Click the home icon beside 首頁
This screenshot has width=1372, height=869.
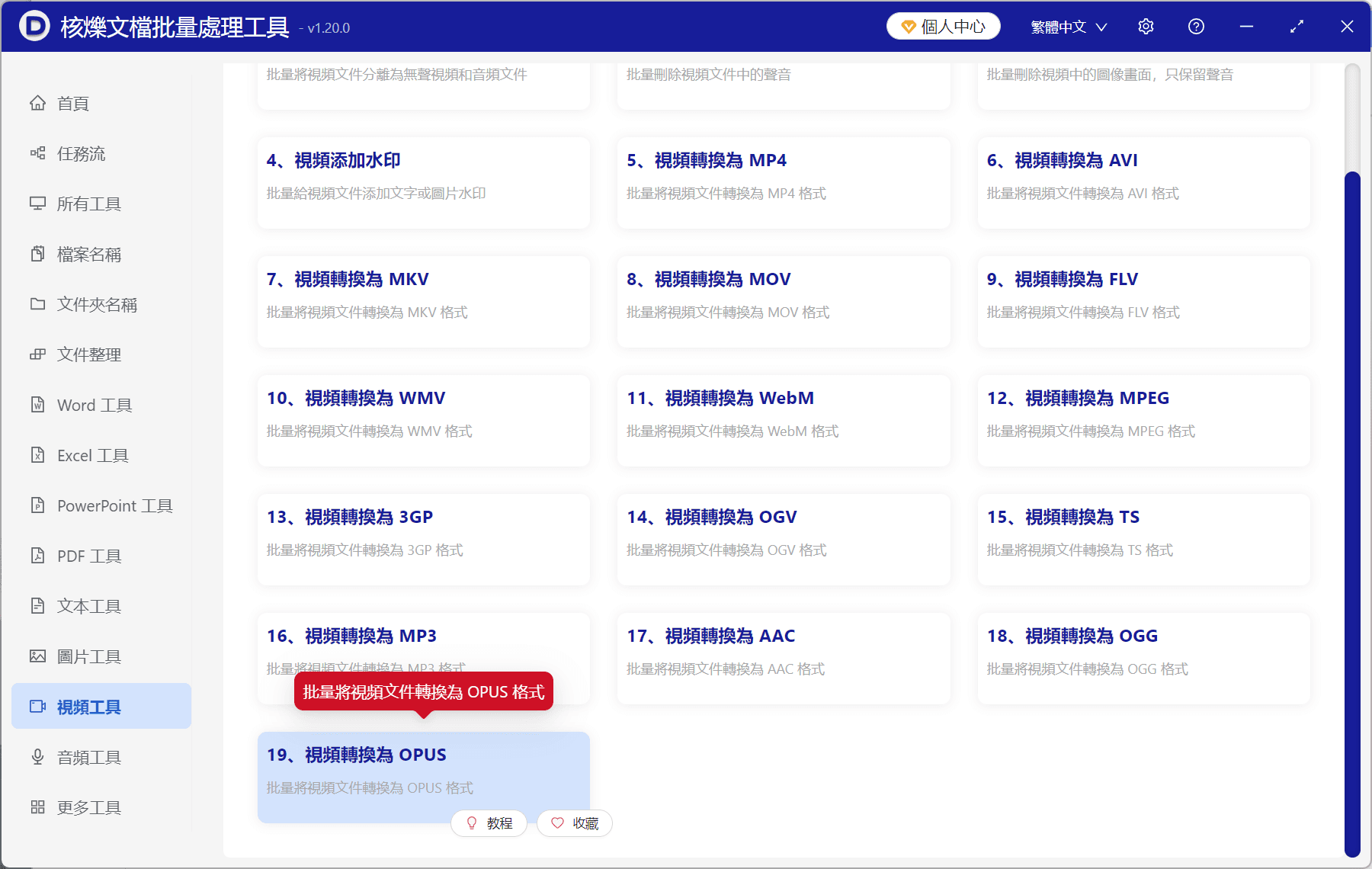pos(37,103)
